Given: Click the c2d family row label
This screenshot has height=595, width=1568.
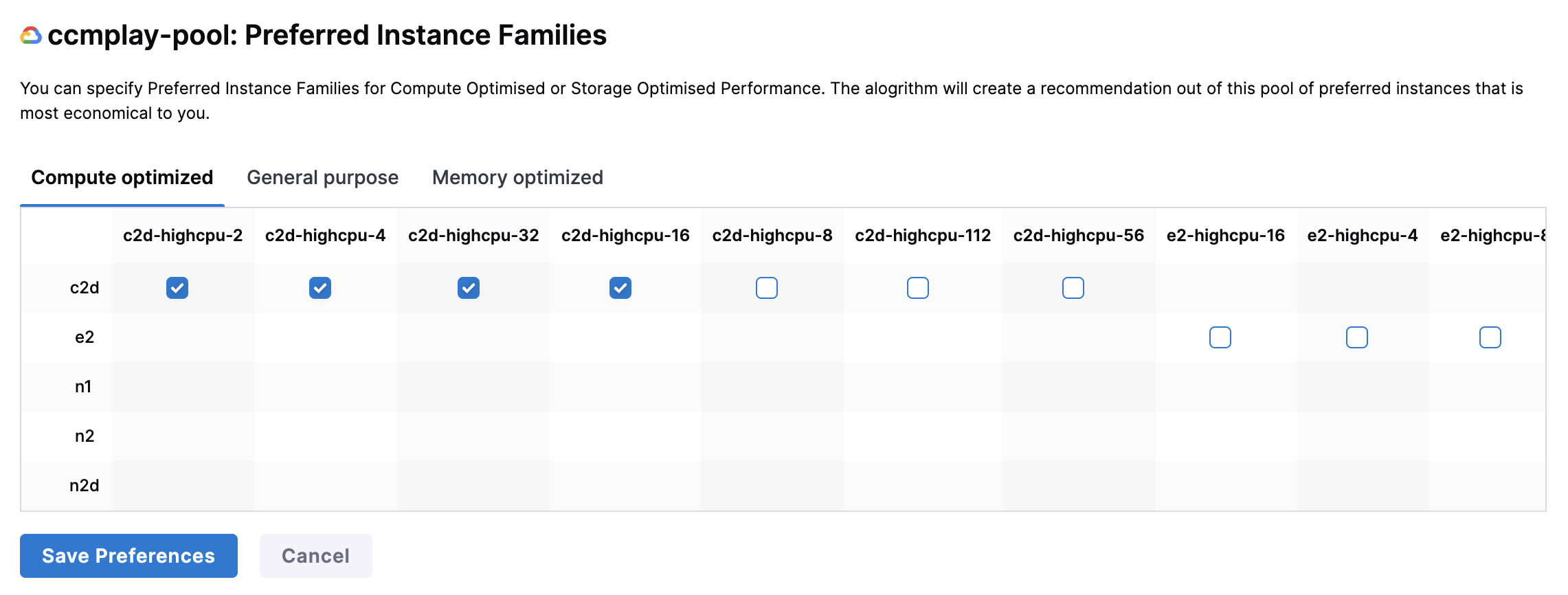Looking at the screenshot, I should click(85, 288).
